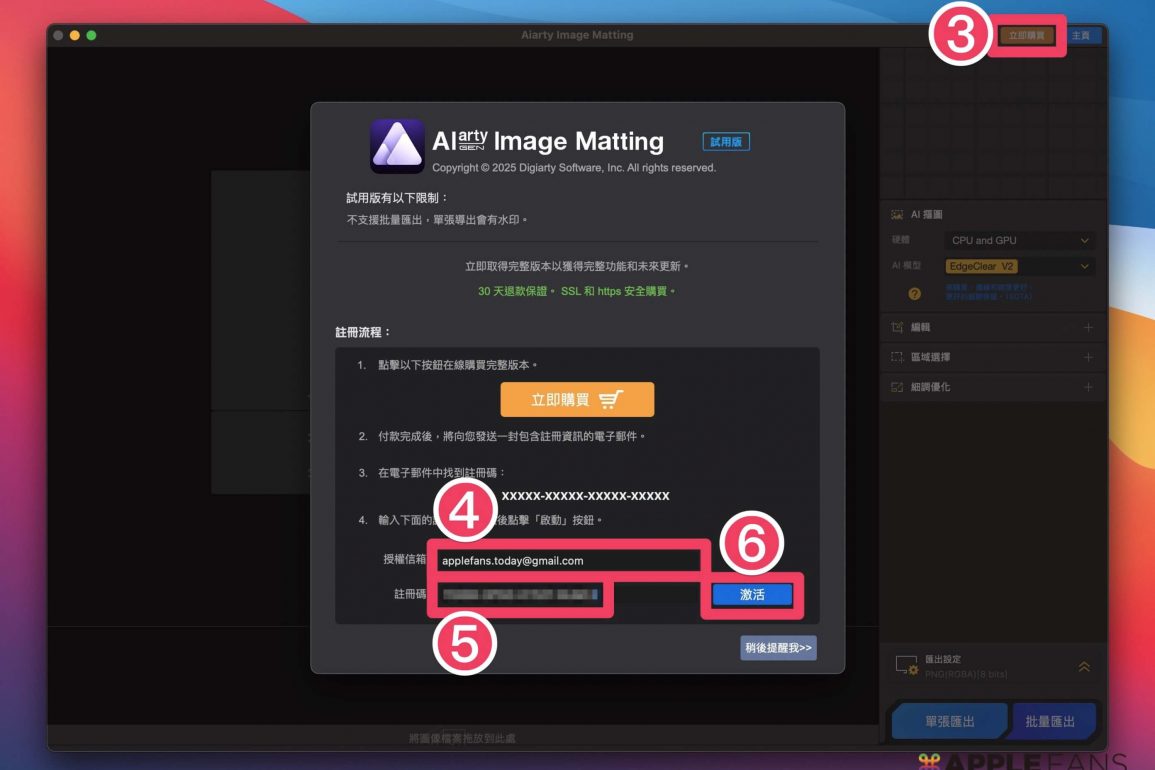This screenshot has width=1155, height=770.
Task: Dismiss dialog with 稍後提醒我>> button
Action: pyautogui.click(x=779, y=648)
